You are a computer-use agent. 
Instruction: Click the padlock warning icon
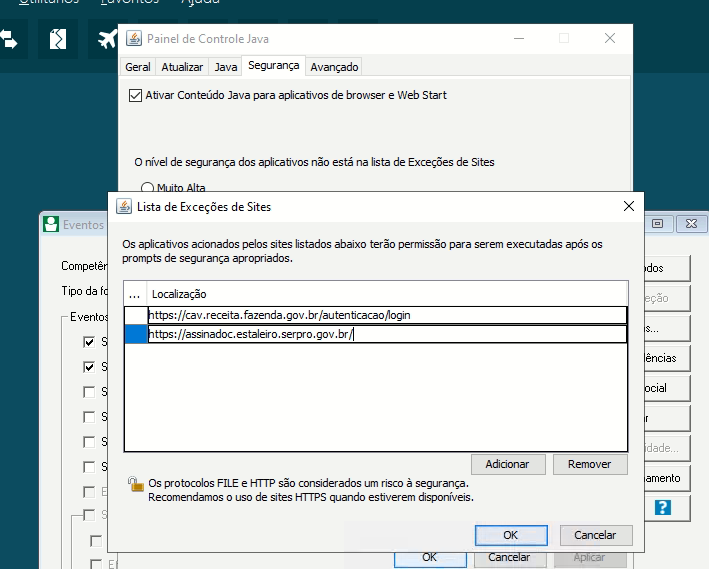pyautogui.click(x=135, y=484)
